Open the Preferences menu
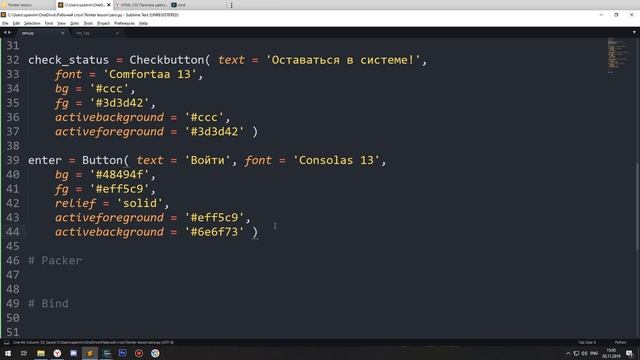Screen dimensions: 640x360 coord(124,23)
